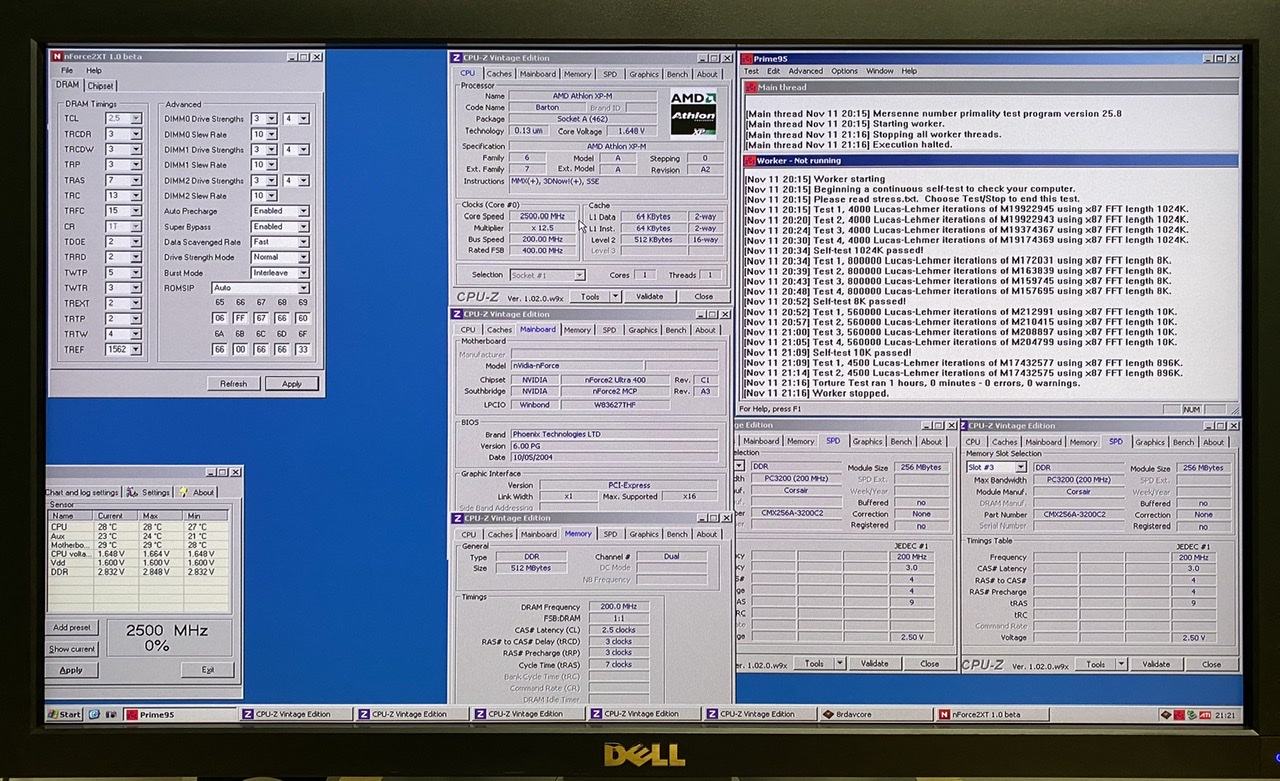Click the green tray icon beside ATI
The height and width of the screenshot is (781, 1280).
coord(1192,714)
